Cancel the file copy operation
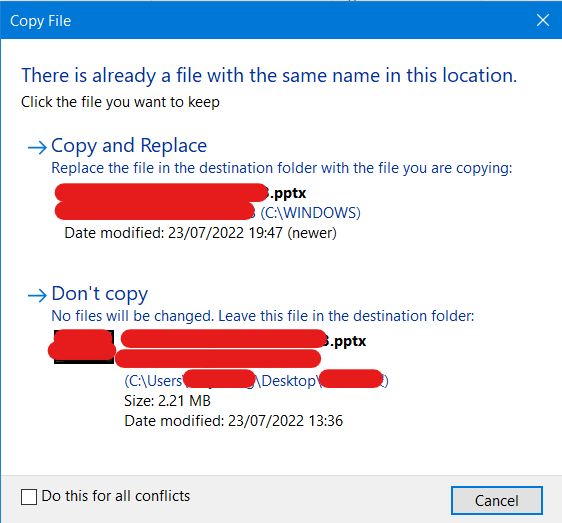562x523 pixels. 496,500
